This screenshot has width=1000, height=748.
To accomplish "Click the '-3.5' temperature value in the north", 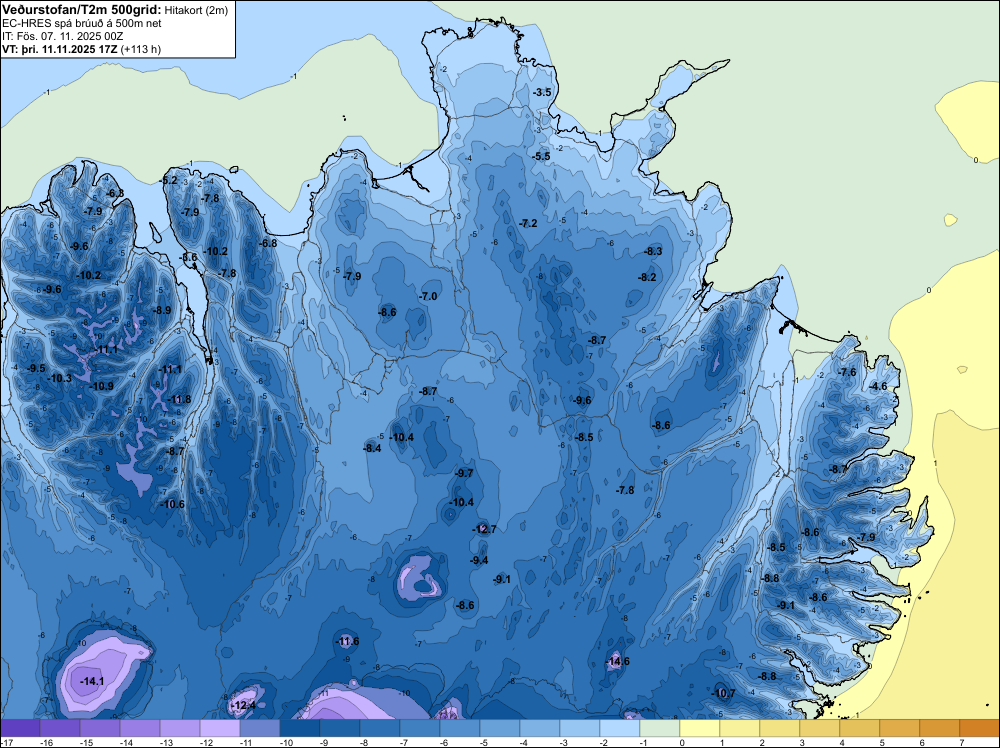I will tap(541, 92).
